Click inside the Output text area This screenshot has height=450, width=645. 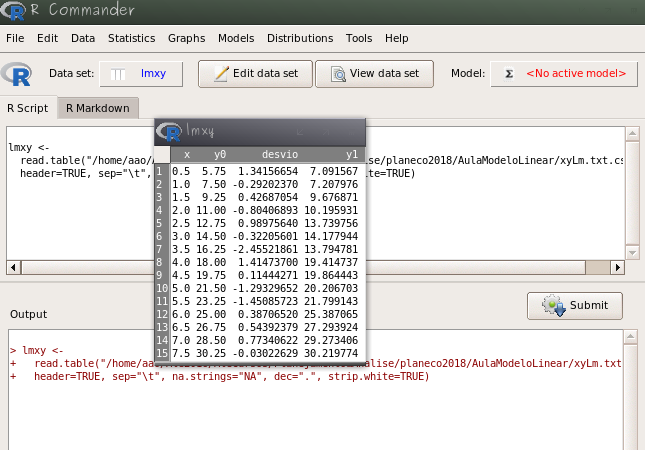tap(300, 415)
